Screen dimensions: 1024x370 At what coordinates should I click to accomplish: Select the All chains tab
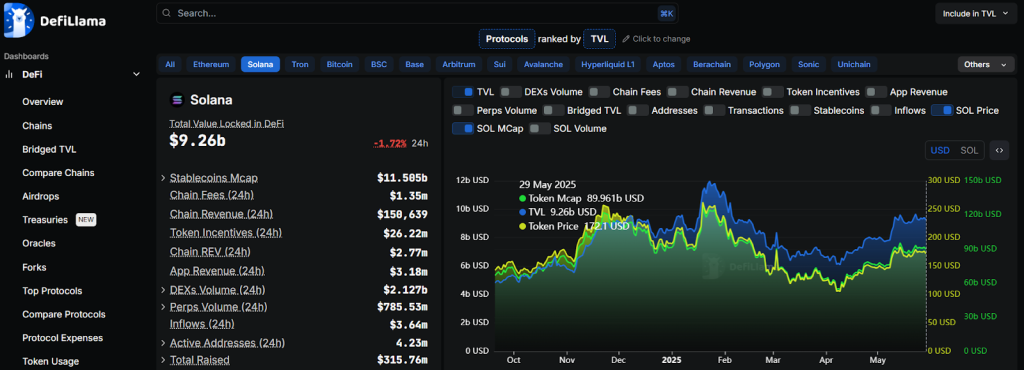click(x=170, y=64)
